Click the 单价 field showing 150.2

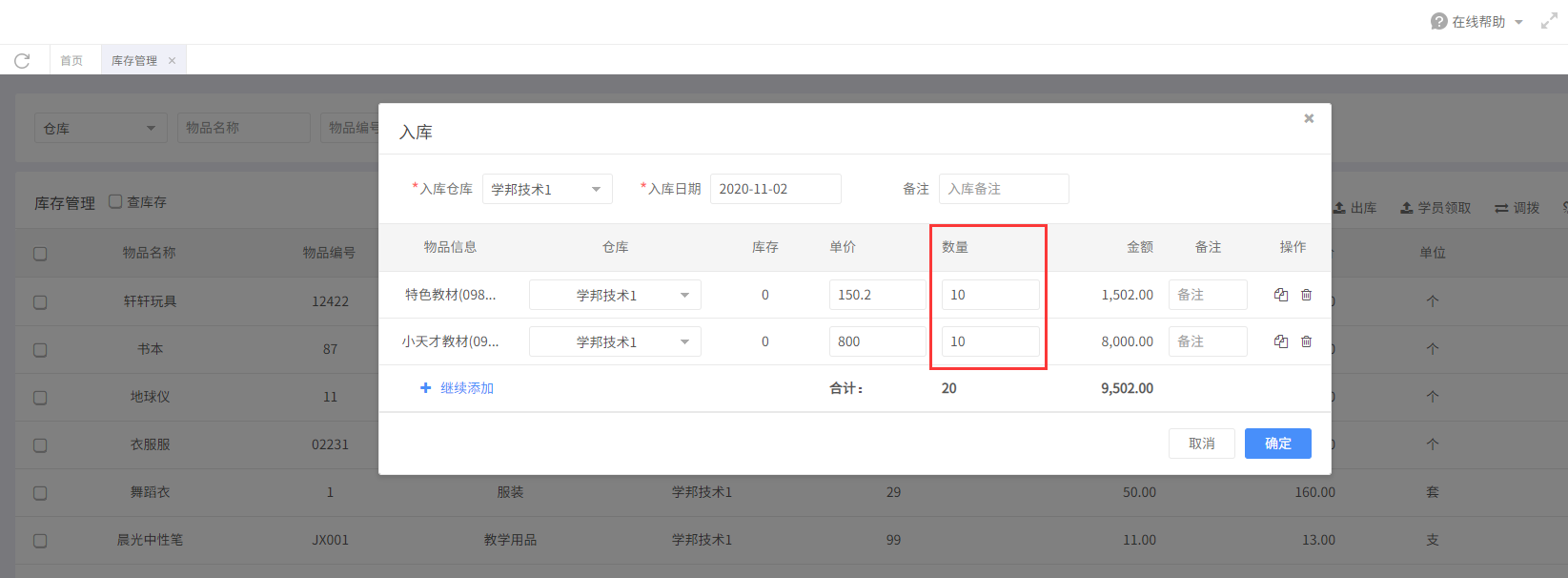point(877,295)
